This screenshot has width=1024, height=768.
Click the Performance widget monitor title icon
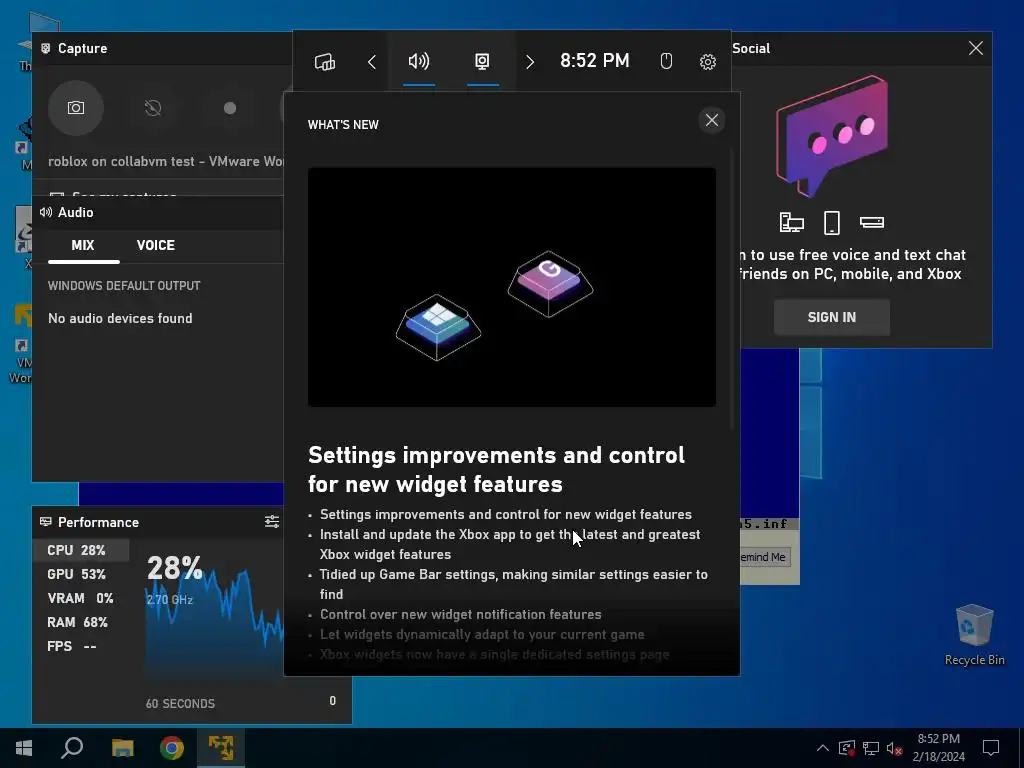tap(46, 522)
